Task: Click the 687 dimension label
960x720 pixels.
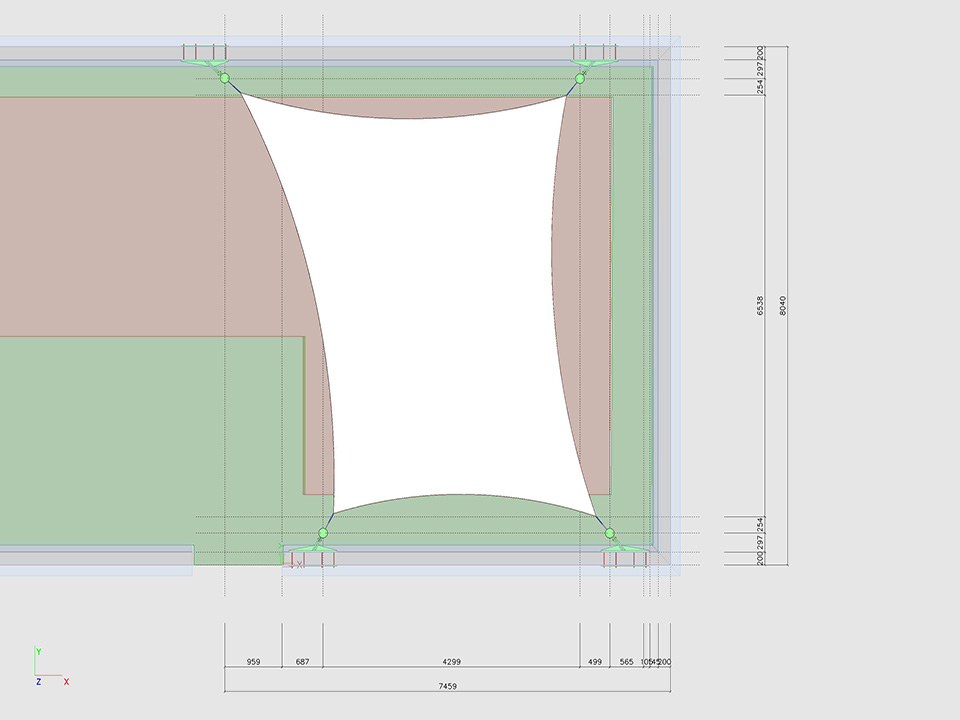Action: (303, 662)
